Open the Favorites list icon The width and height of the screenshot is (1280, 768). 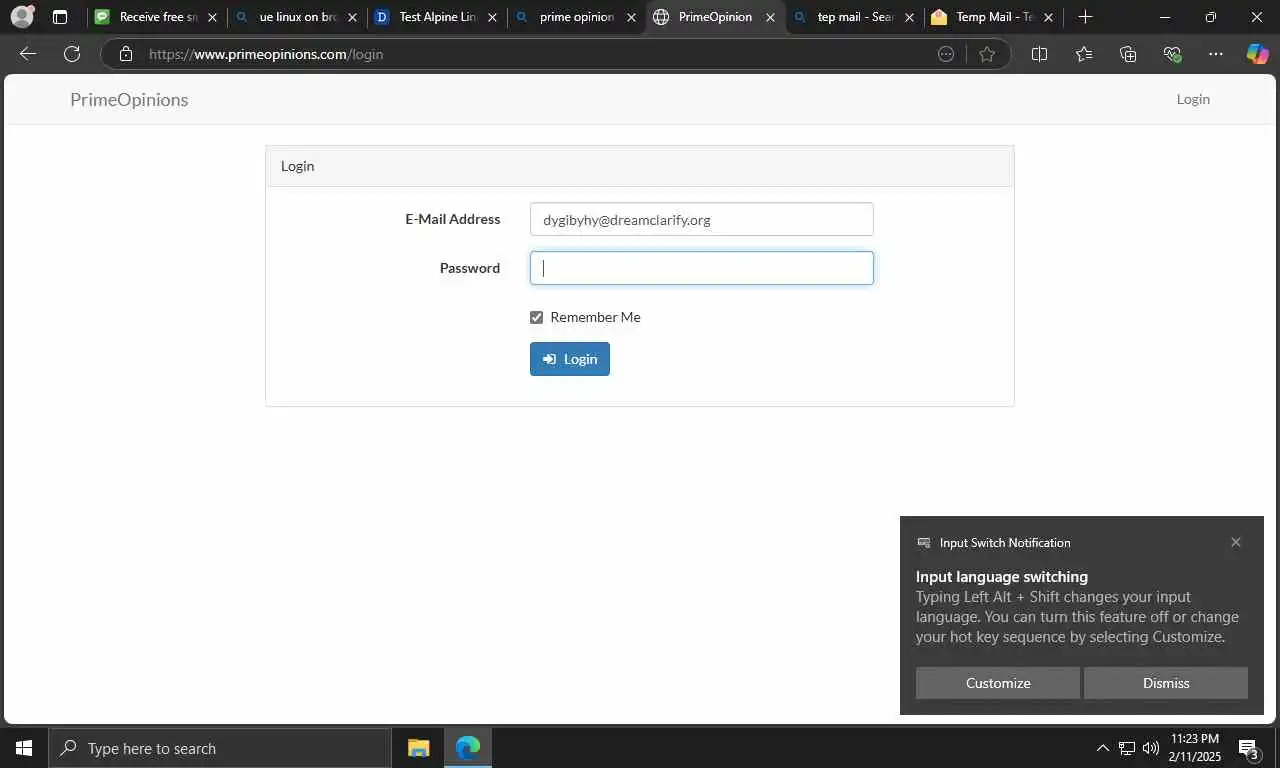coord(1084,54)
